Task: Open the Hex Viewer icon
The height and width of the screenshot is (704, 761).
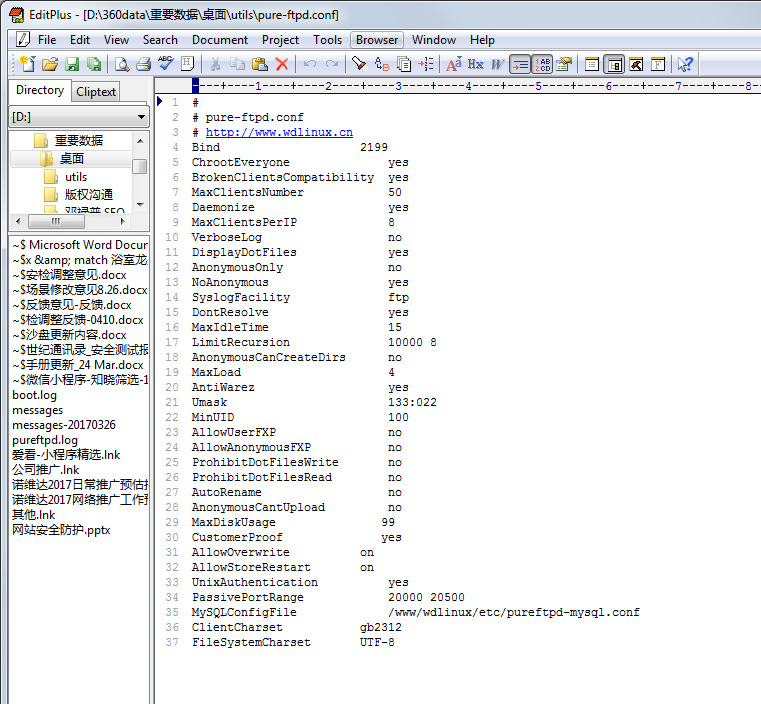Action: (475, 64)
